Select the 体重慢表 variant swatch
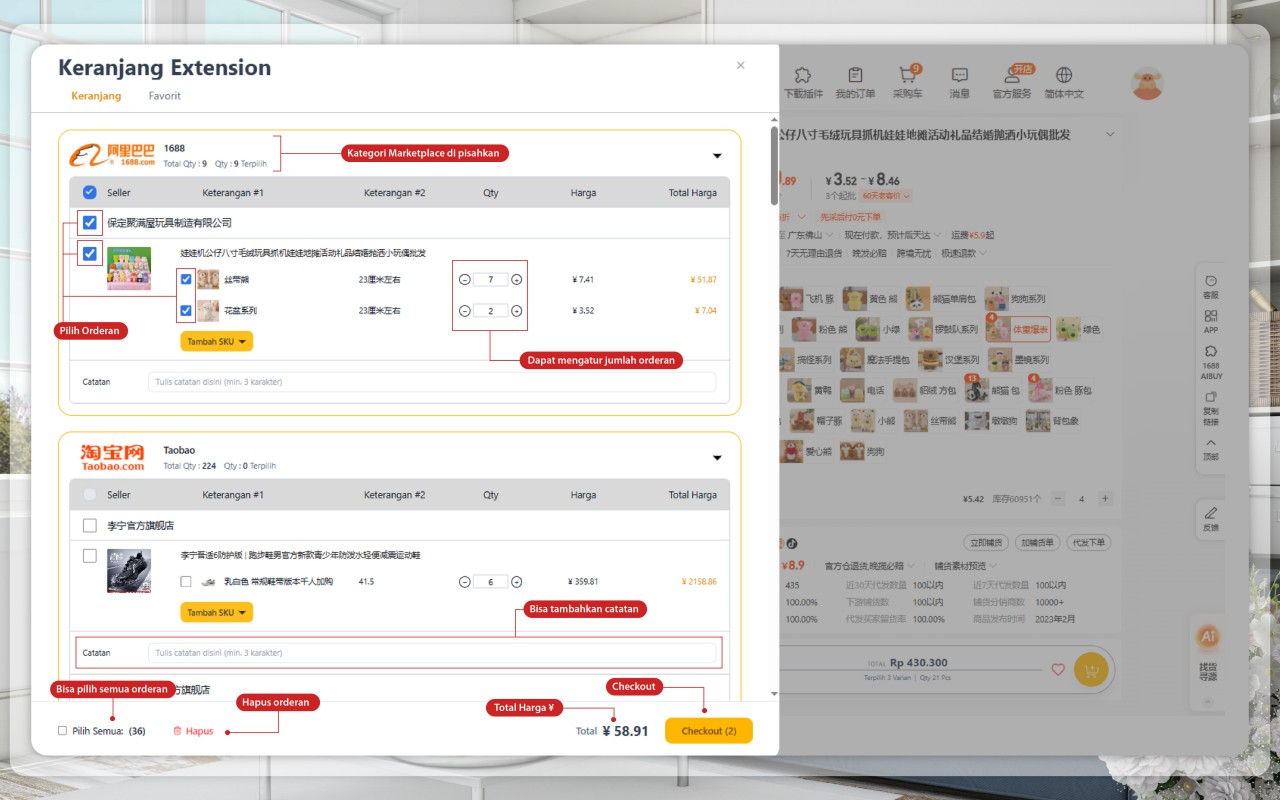This screenshot has width=1280, height=800. coord(1018,329)
